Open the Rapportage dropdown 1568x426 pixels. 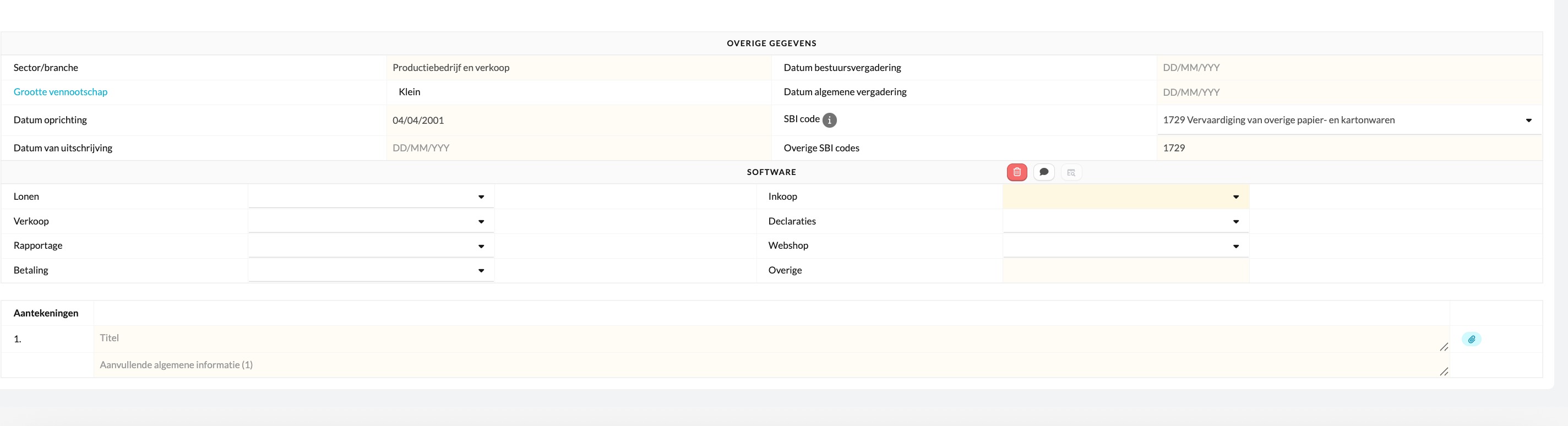(x=371, y=246)
